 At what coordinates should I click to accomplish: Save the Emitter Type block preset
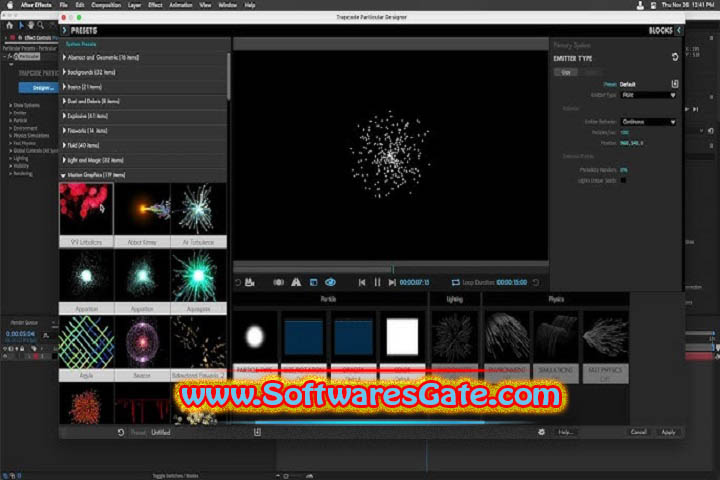675,84
